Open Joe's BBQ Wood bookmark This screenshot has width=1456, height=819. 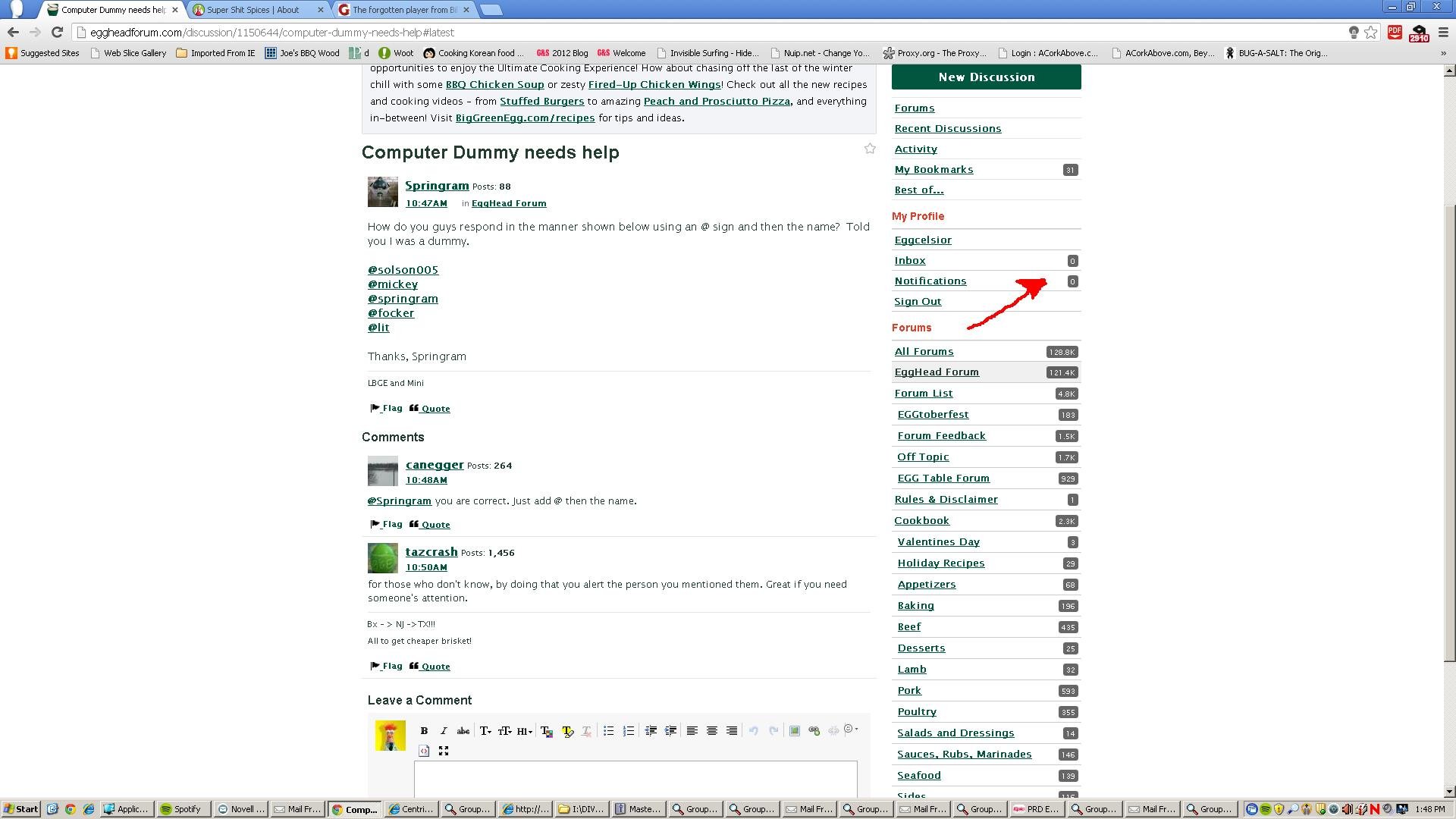point(302,53)
